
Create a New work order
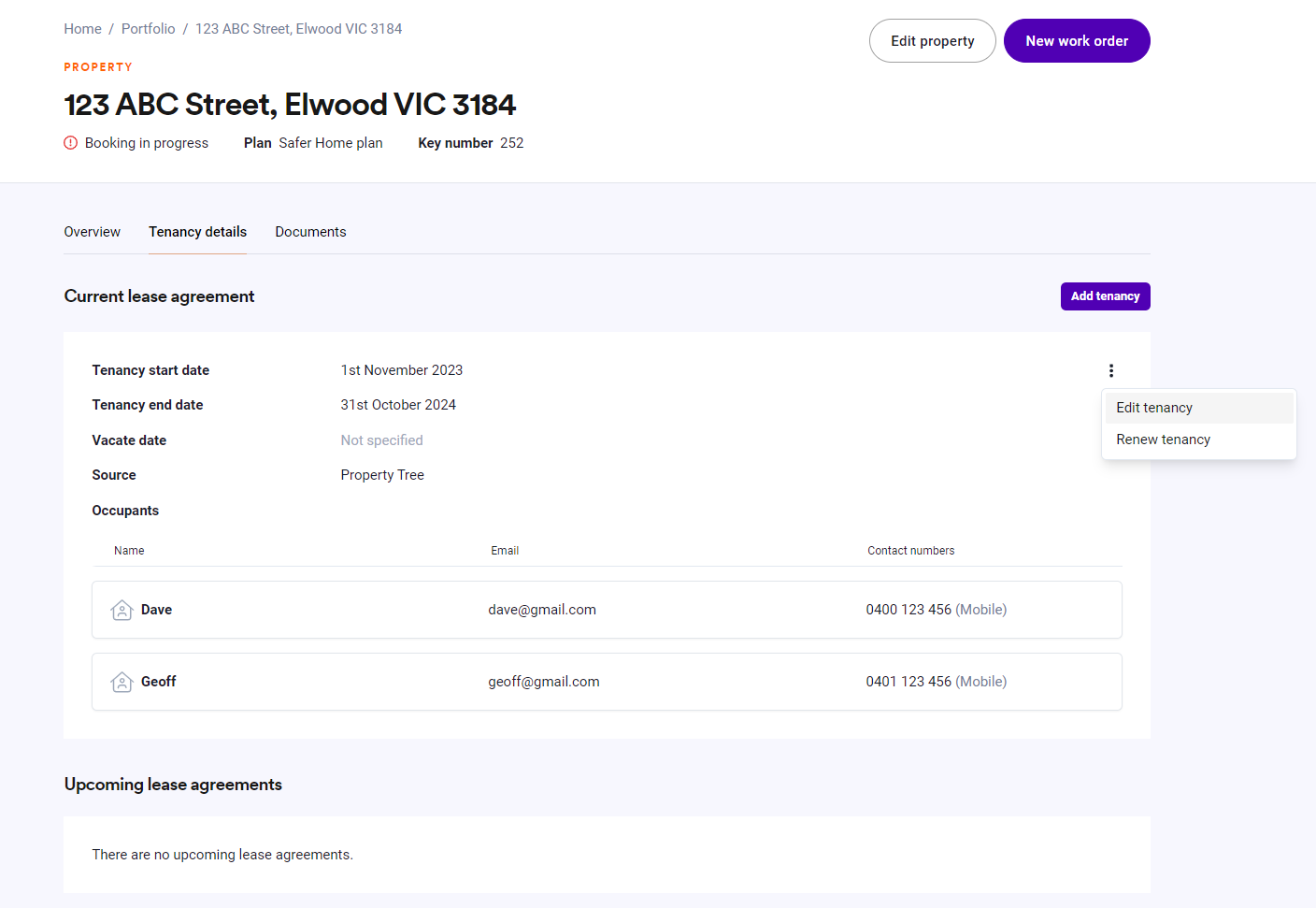click(x=1076, y=41)
